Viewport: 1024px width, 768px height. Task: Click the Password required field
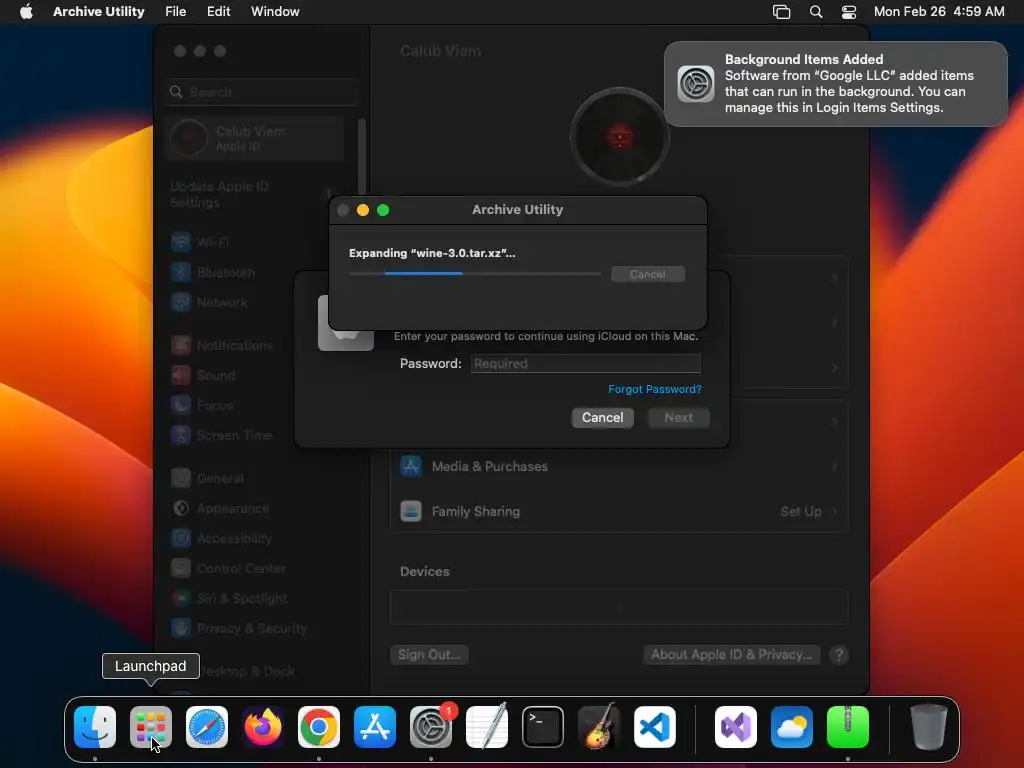tap(586, 364)
